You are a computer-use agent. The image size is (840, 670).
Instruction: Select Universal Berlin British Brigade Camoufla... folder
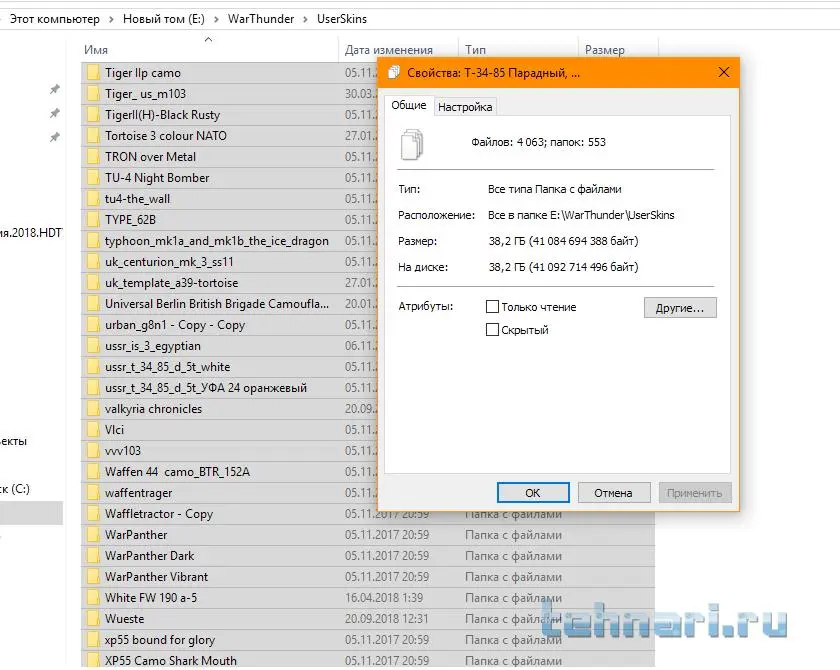point(217,304)
